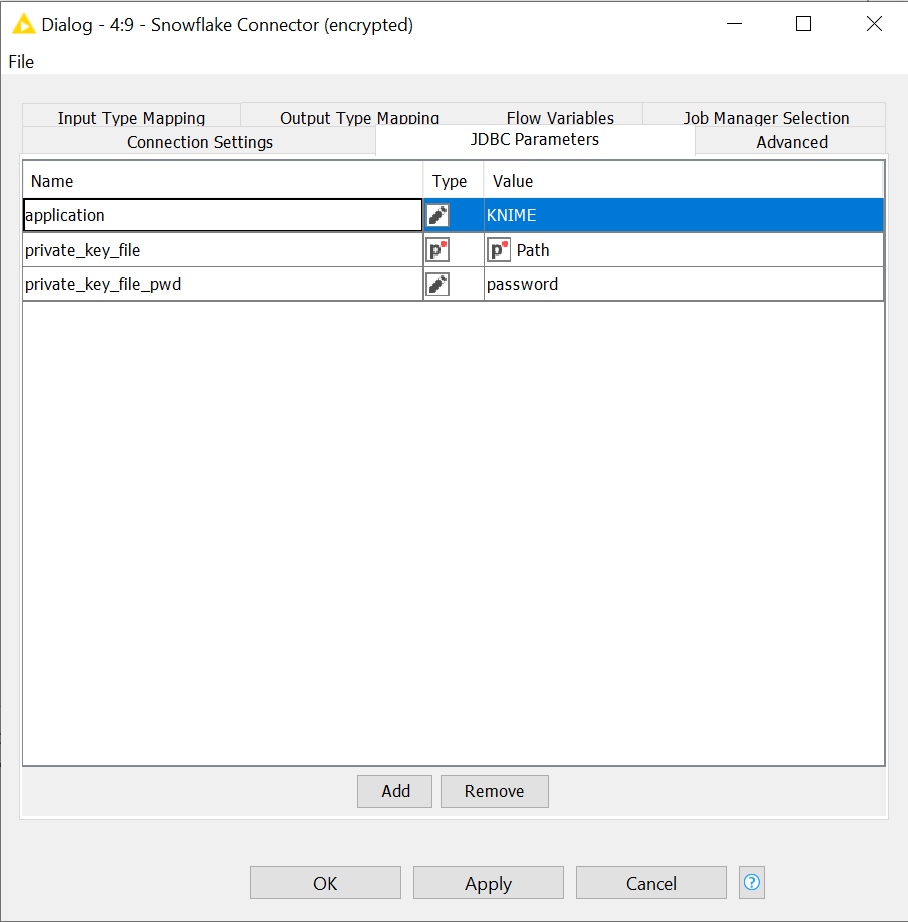Select the private_key_file_pwd name cell
Viewport: 908px width, 922px height.
pyautogui.click(x=223, y=285)
